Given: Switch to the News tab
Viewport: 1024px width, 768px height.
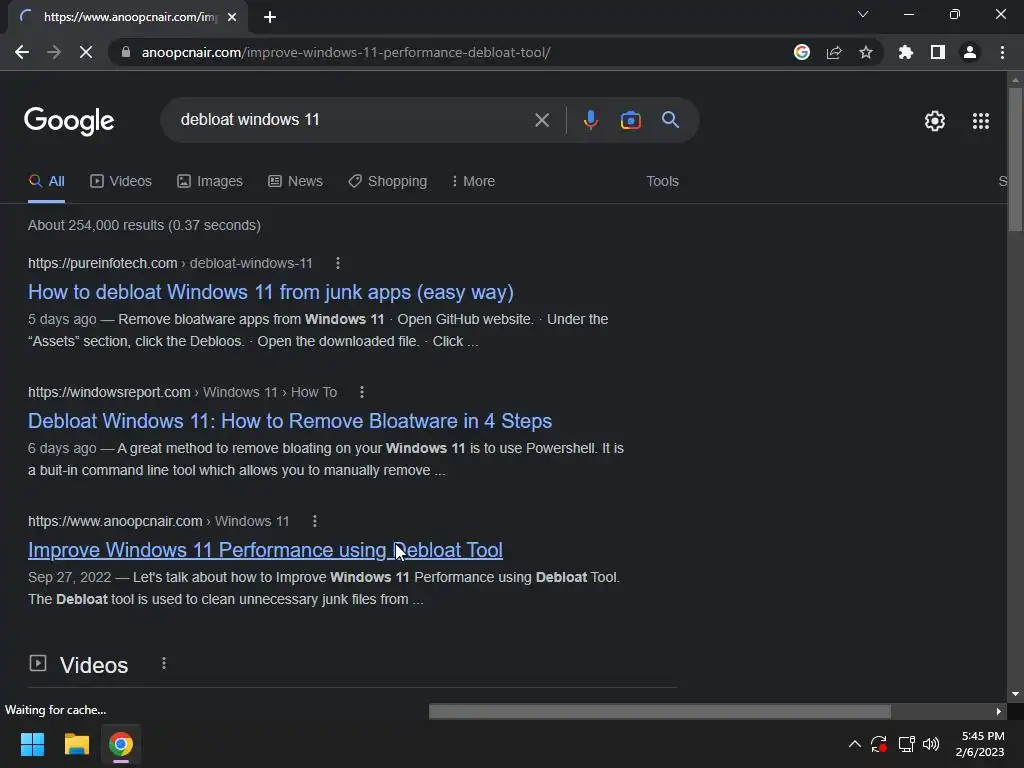Looking at the screenshot, I should (295, 182).
